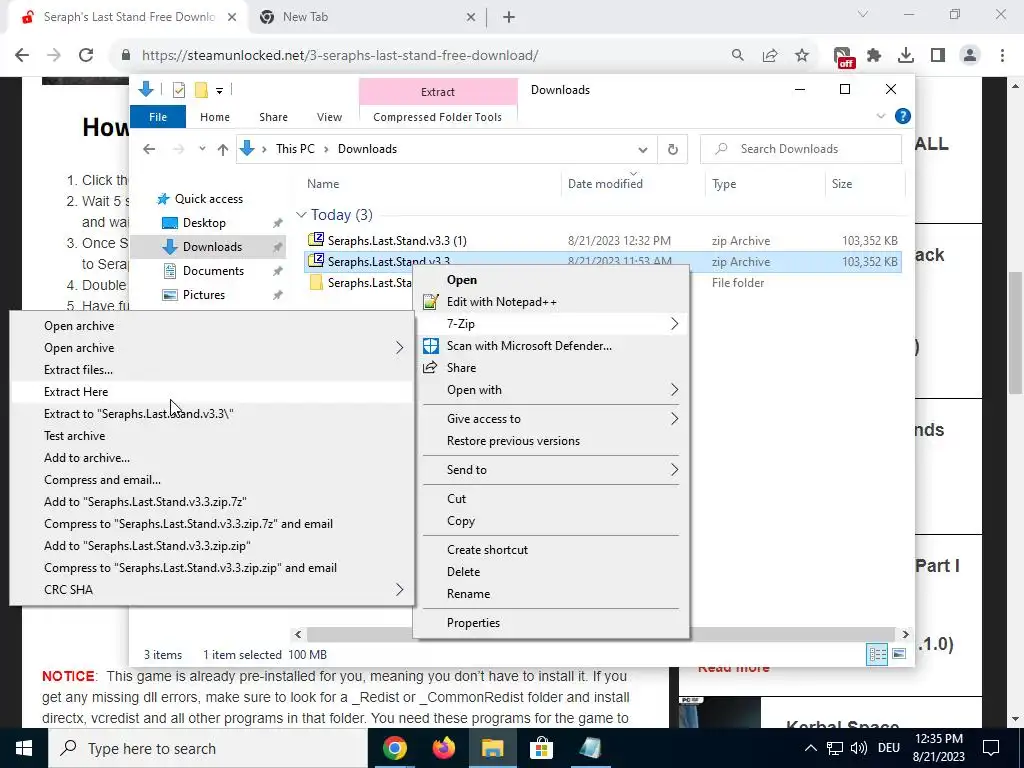
Task: Click the Chrome address bar URL
Action: 340,56
